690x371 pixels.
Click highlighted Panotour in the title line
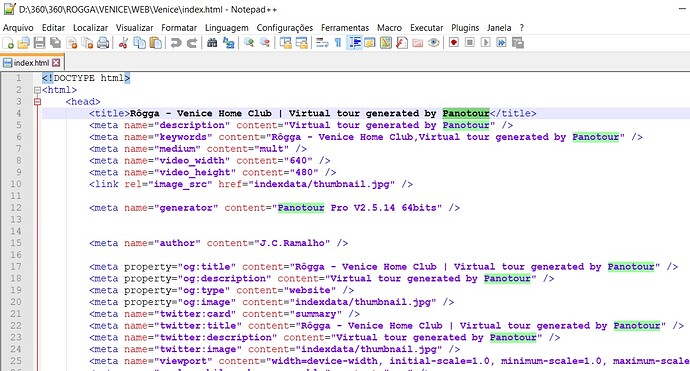(x=466, y=113)
